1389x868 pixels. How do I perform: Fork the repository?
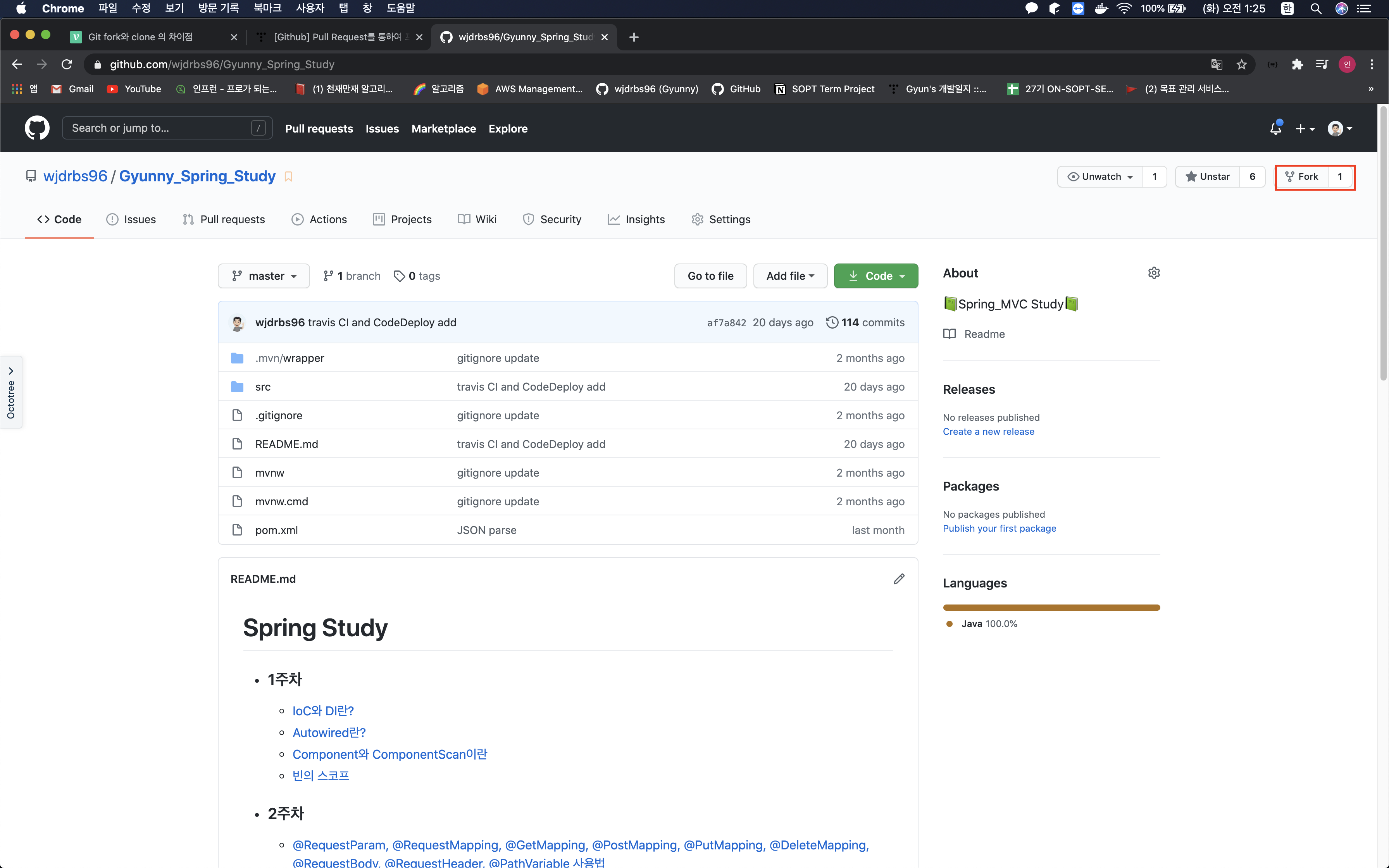[1302, 177]
